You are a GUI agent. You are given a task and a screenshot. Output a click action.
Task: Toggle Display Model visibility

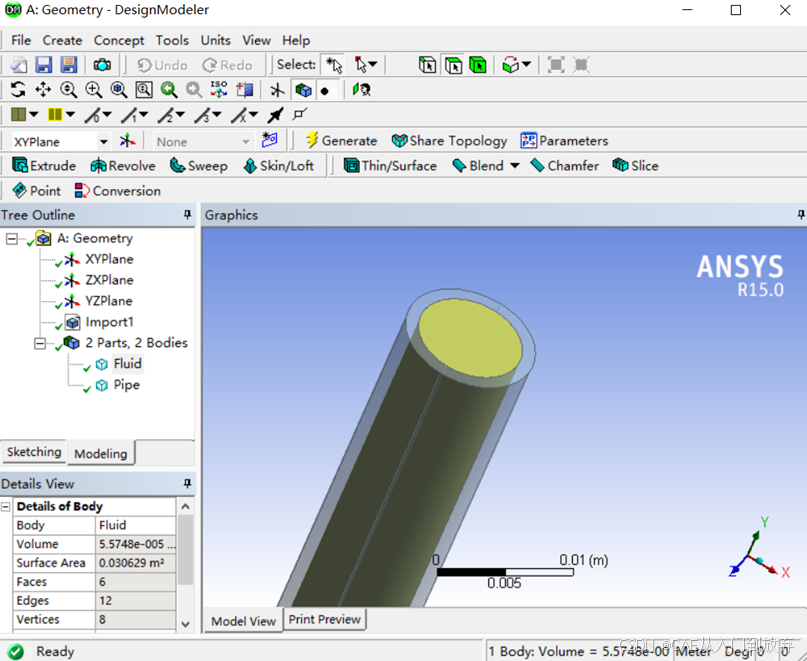tap(303, 90)
